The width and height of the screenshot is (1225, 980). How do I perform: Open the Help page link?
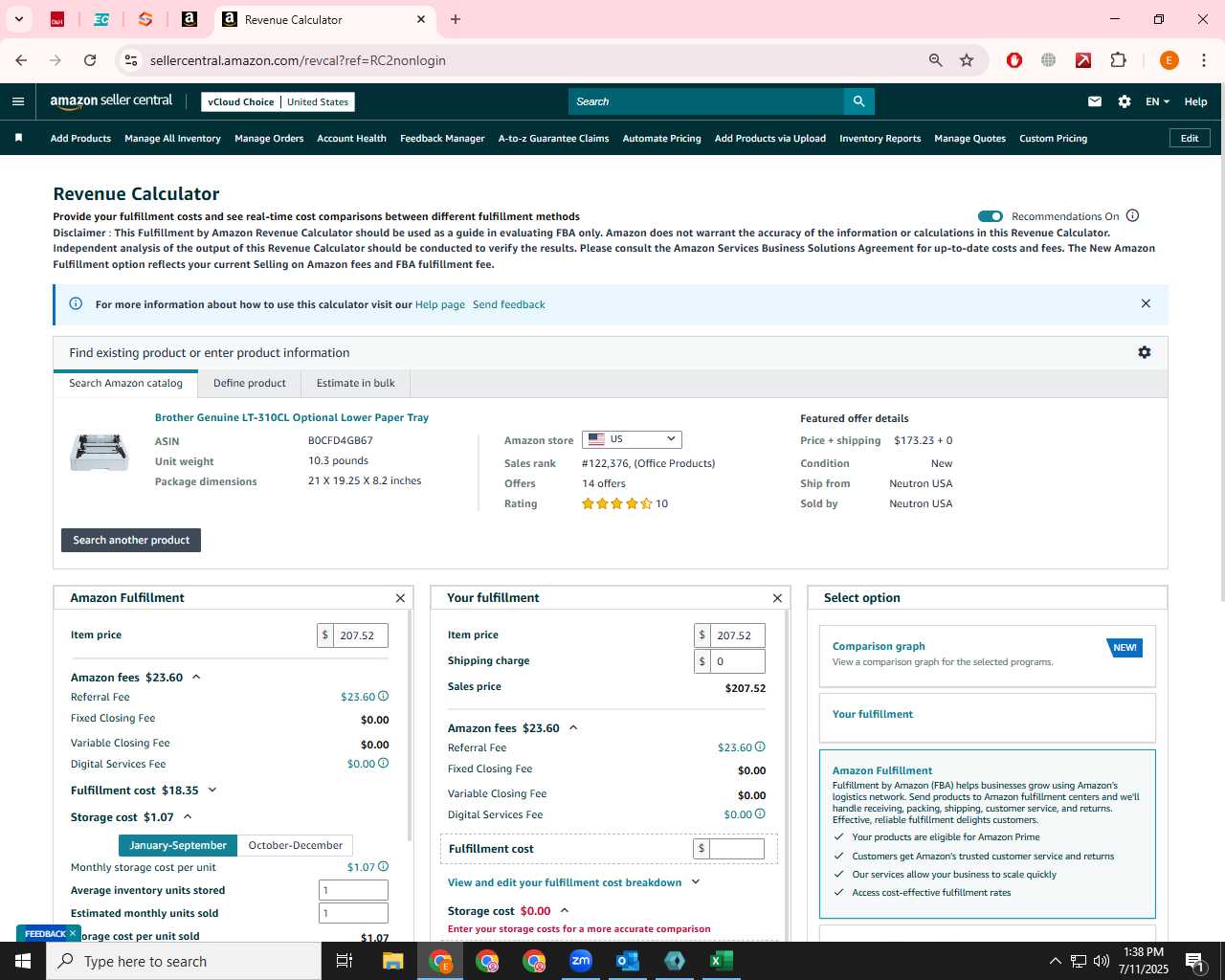[440, 304]
